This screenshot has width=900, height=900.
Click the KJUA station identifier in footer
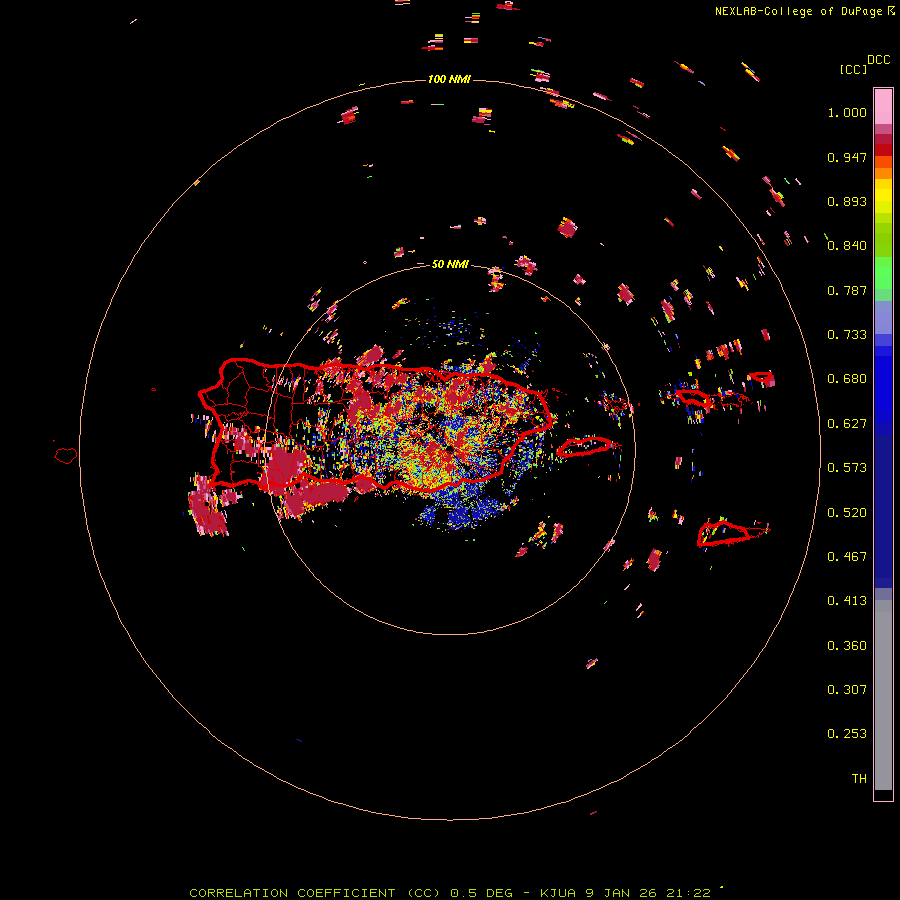558,893
